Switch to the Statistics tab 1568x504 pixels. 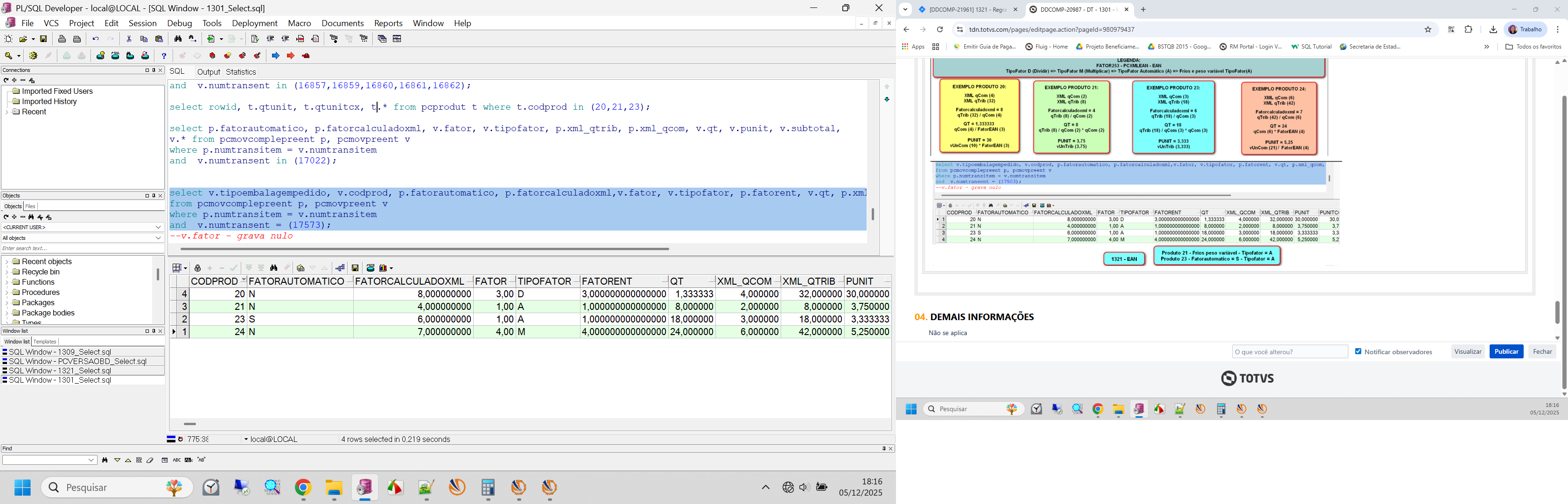(240, 72)
